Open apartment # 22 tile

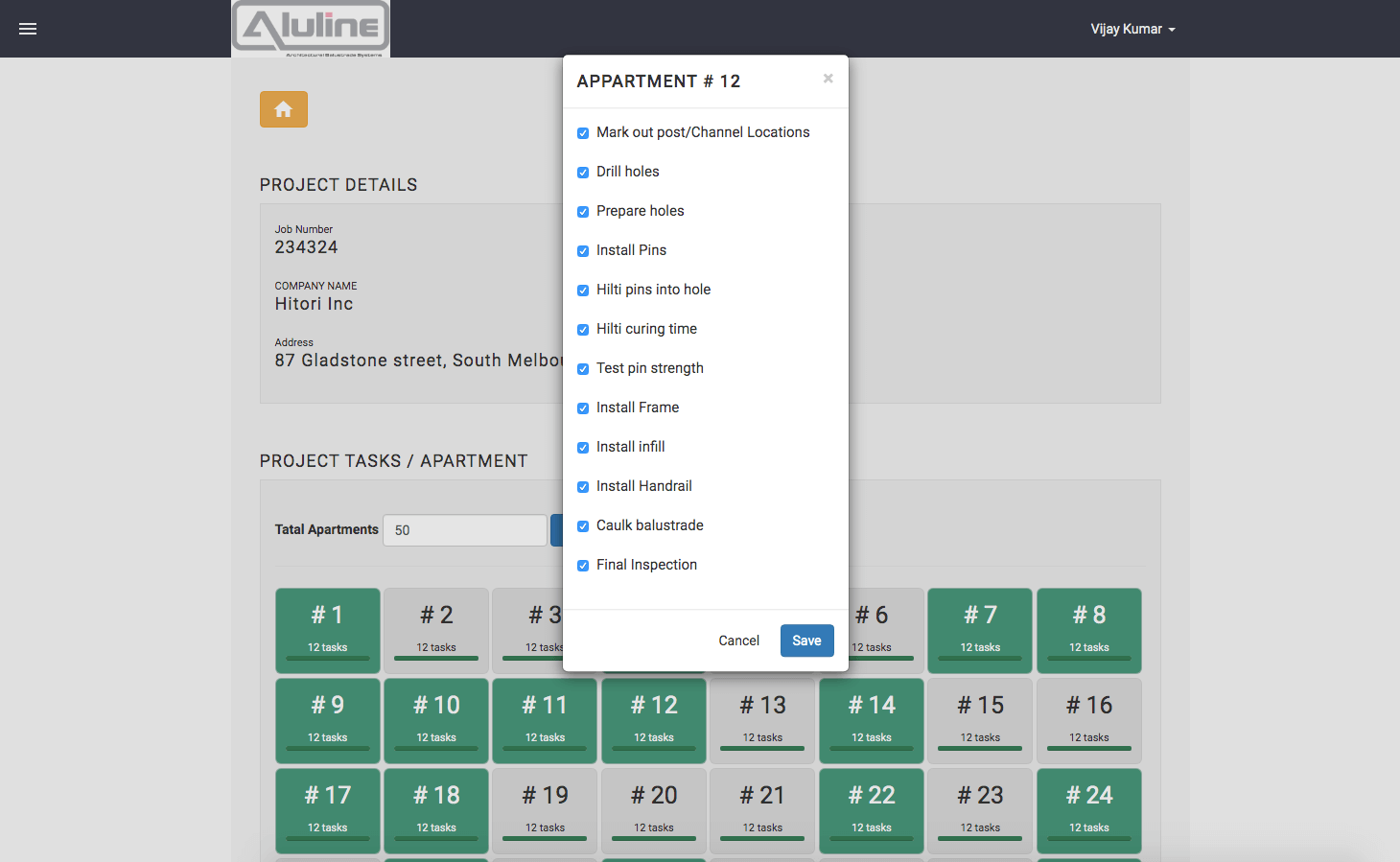(x=872, y=810)
